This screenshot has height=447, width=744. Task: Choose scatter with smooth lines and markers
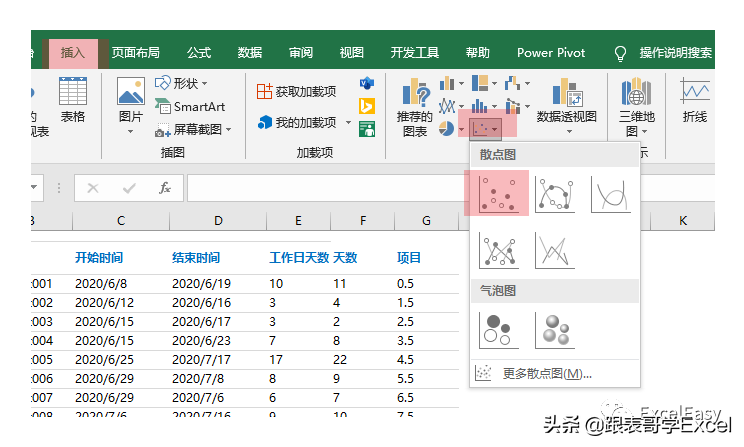[555, 194]
